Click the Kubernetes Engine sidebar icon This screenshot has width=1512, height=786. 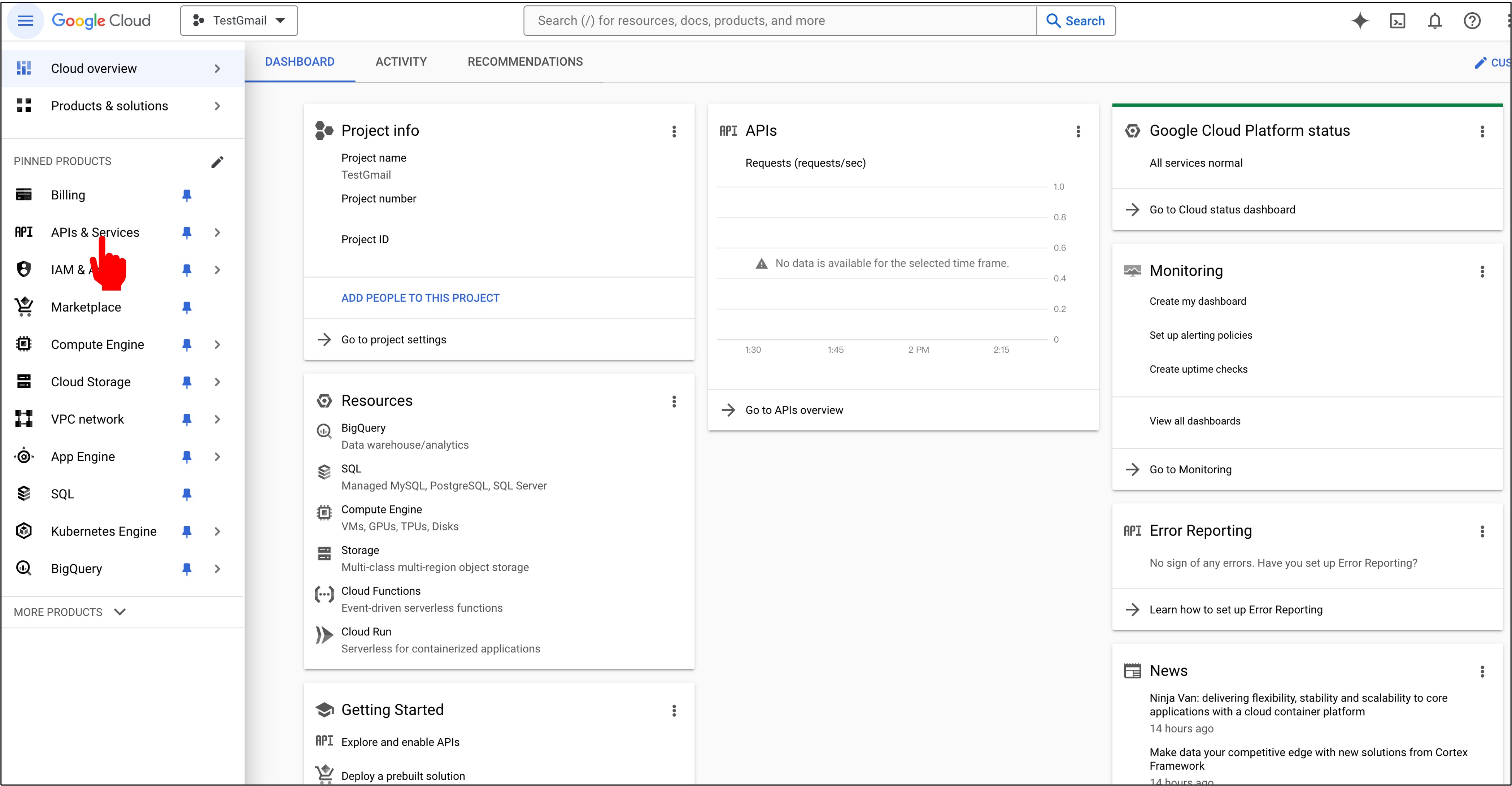click(23, 531)
